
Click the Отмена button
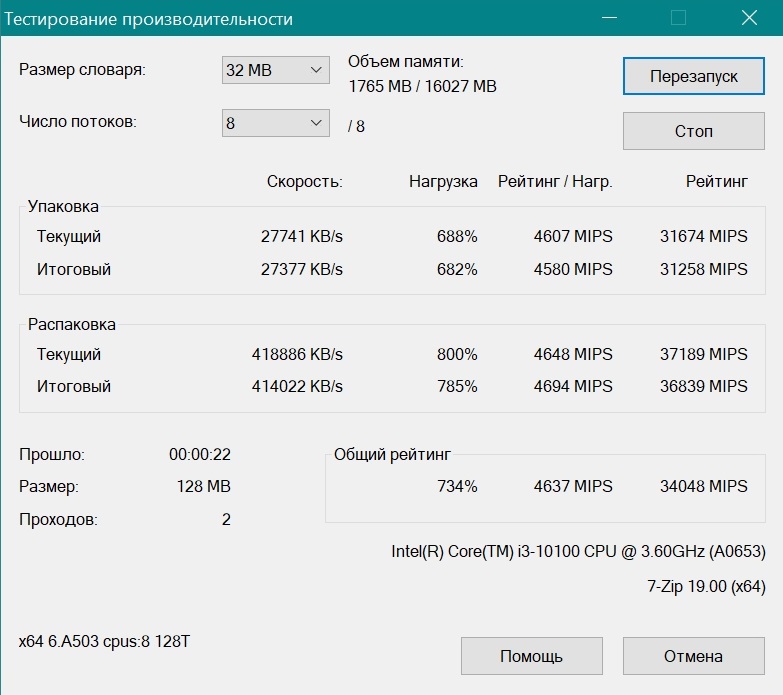pos(693,656)
